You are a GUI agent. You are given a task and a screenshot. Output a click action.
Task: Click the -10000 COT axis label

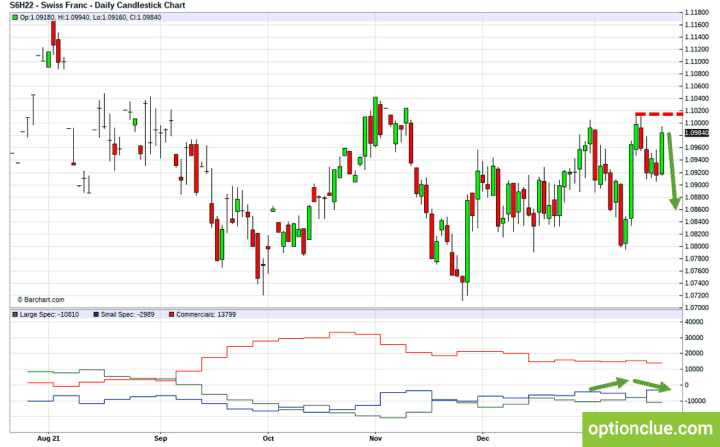[x=693, y=401]
